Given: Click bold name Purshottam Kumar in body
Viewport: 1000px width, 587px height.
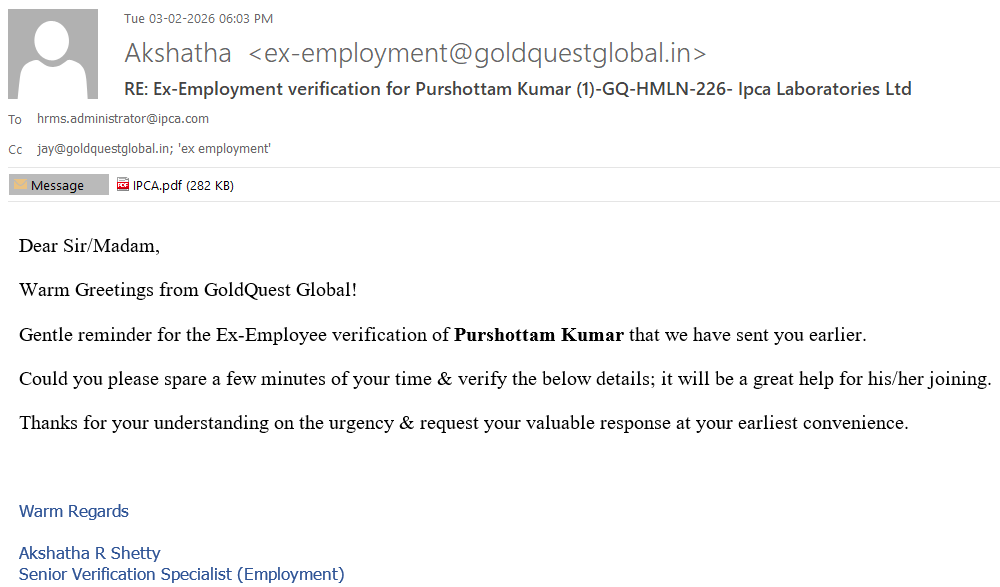Looking at the screenshot, I should pyautogui.click(x=538, y=335).
